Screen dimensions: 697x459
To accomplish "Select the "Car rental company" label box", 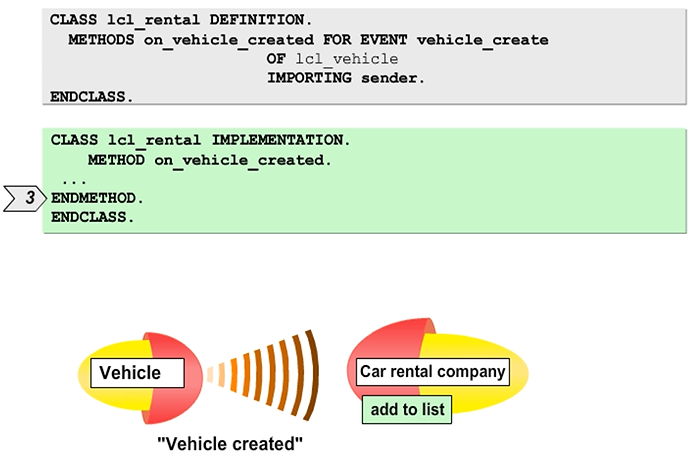I will [432, 373].
